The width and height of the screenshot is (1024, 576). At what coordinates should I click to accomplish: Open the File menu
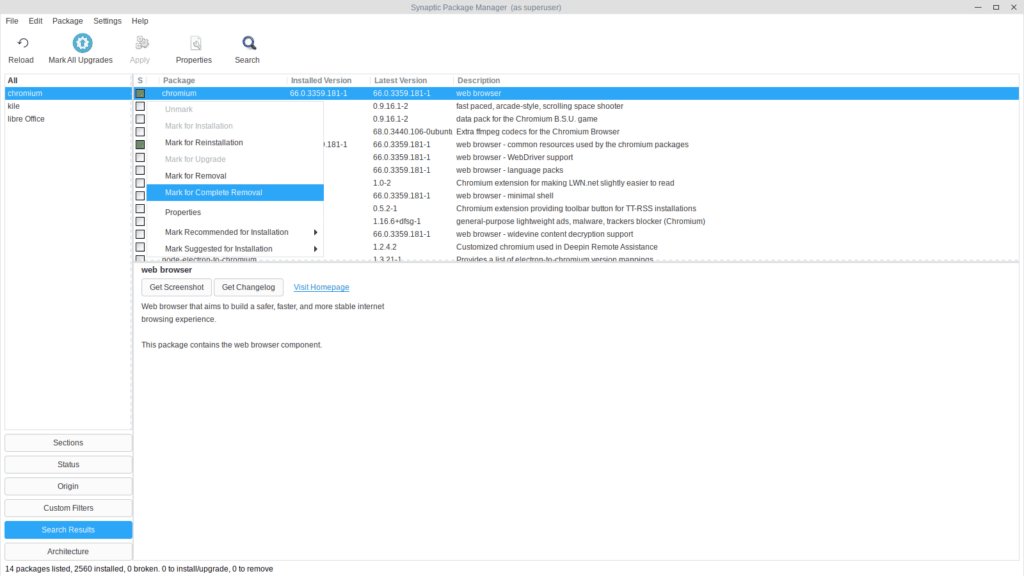point(12,21)
